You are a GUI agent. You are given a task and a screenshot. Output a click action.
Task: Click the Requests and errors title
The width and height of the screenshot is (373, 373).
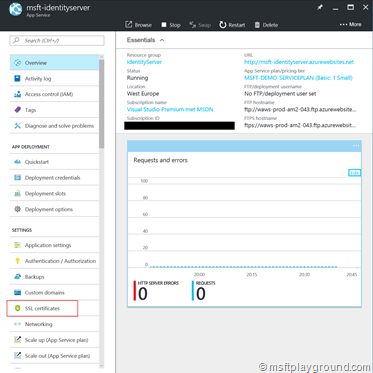point(161,160)
